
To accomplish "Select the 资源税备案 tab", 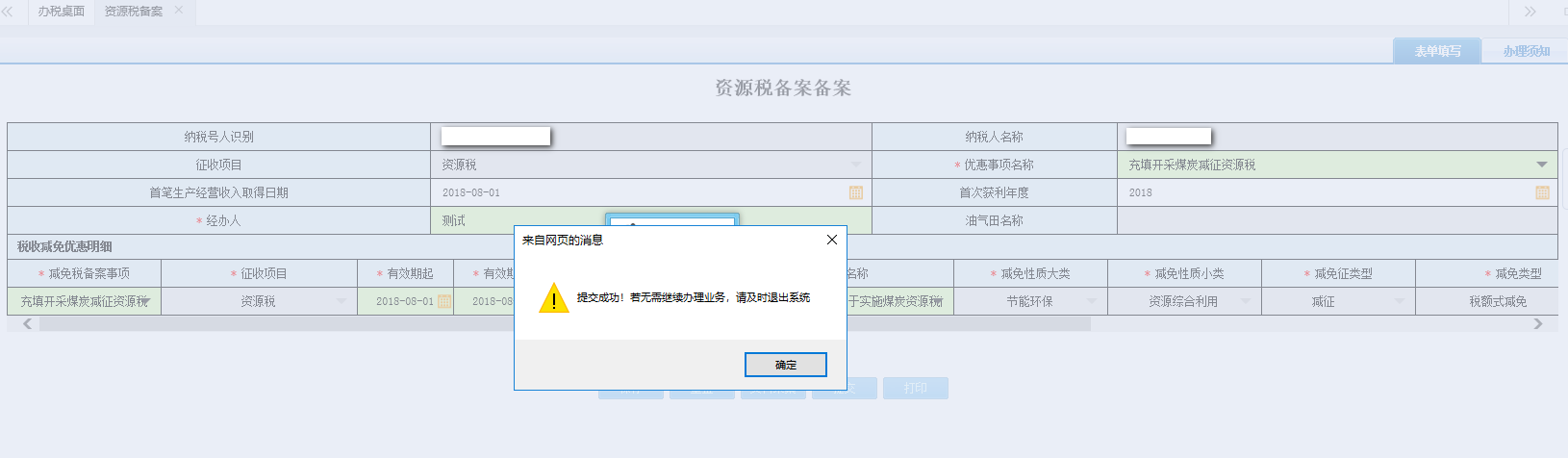I will (x=134, y=12).
